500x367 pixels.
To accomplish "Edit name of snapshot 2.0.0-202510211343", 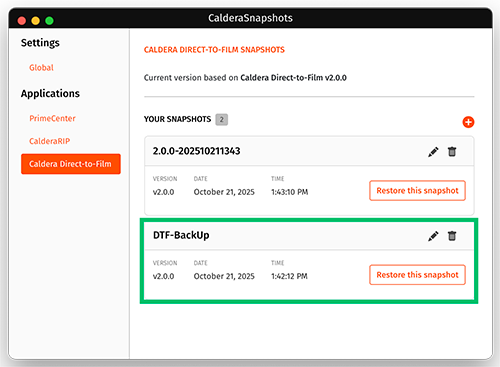I will [x=433, y=152].
